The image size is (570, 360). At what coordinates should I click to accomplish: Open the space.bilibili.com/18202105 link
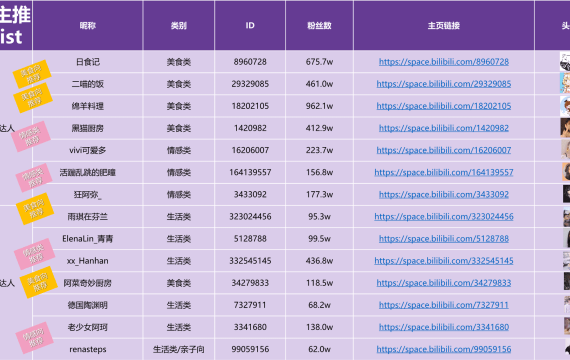(x=443, y=106)
